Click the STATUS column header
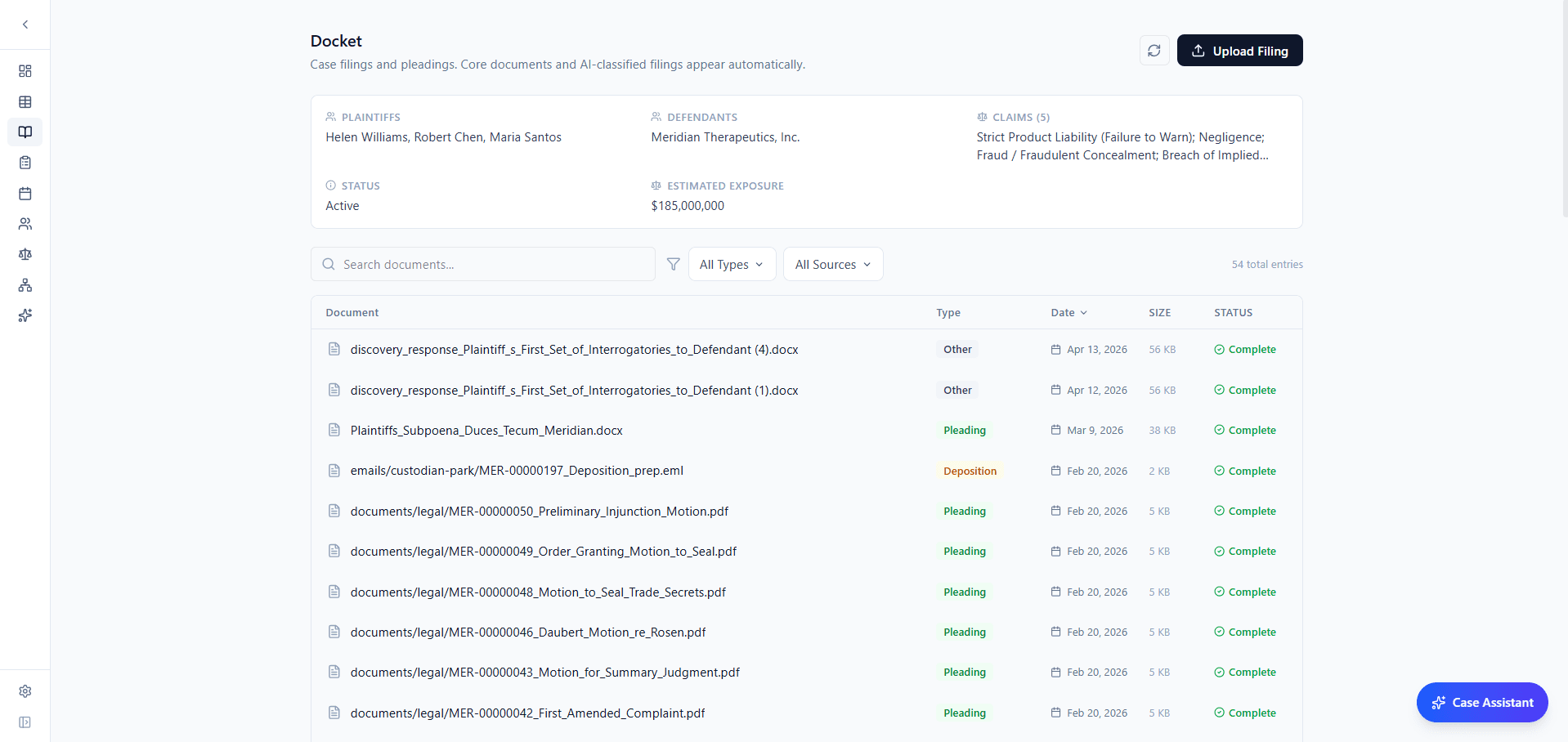Image resolution: width=1568 pixels, height=742 pixels. (x=1233, y=313)
